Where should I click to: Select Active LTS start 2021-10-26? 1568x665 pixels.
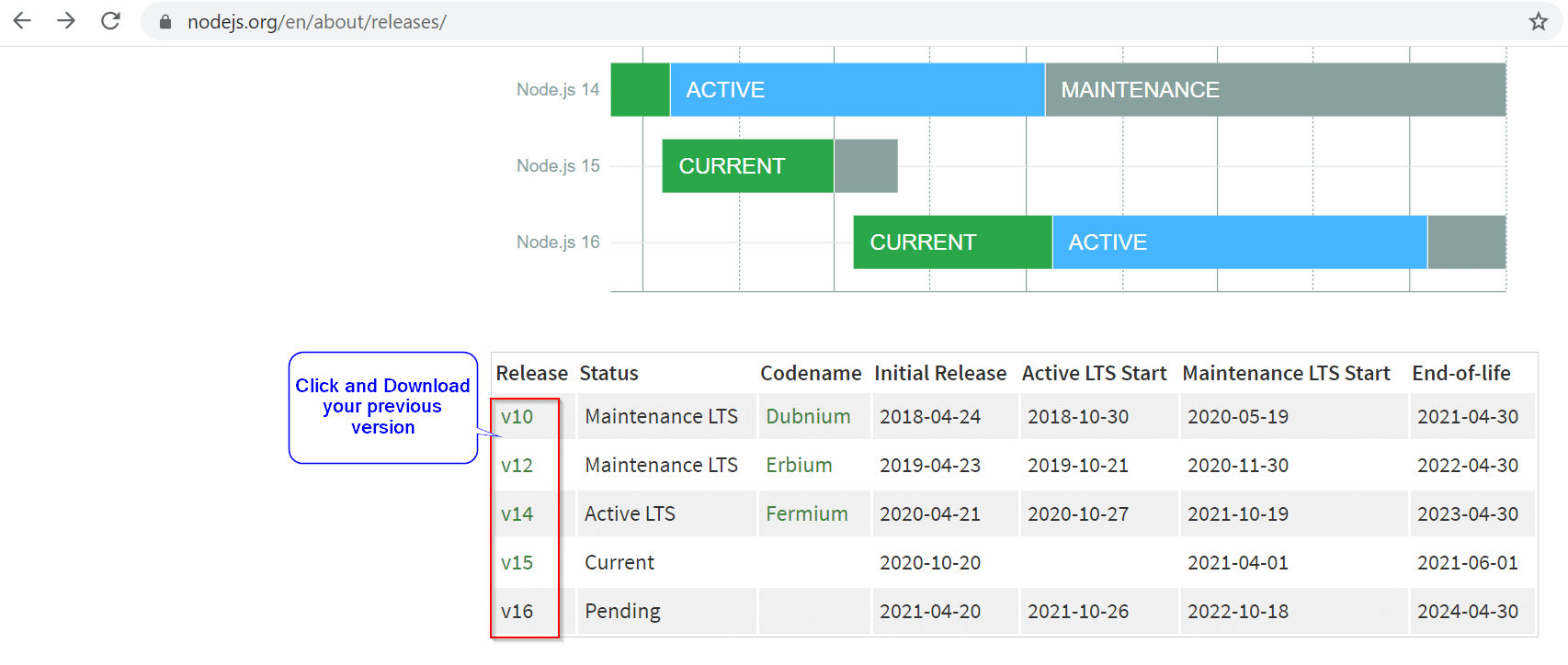coord(1078,612)
